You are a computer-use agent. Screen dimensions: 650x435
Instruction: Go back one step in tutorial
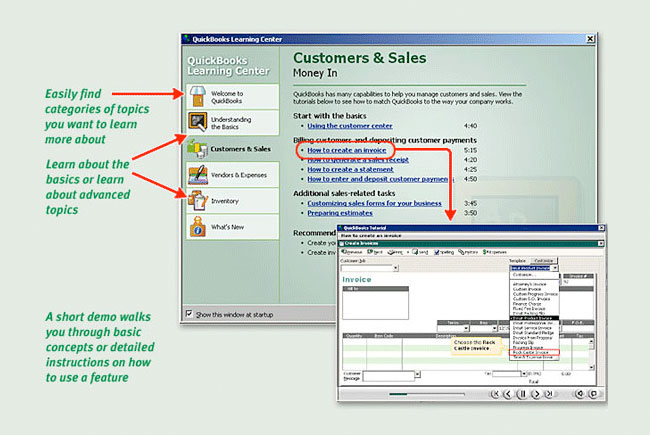click(508, 394)
